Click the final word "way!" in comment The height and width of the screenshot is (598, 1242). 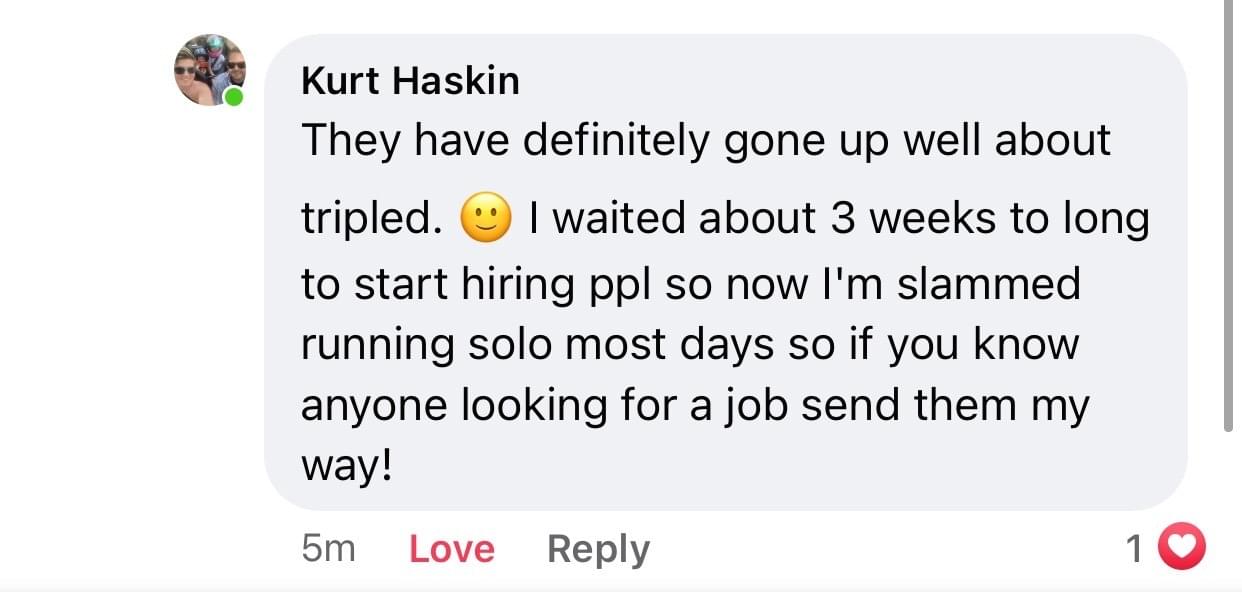pos(346,465)
